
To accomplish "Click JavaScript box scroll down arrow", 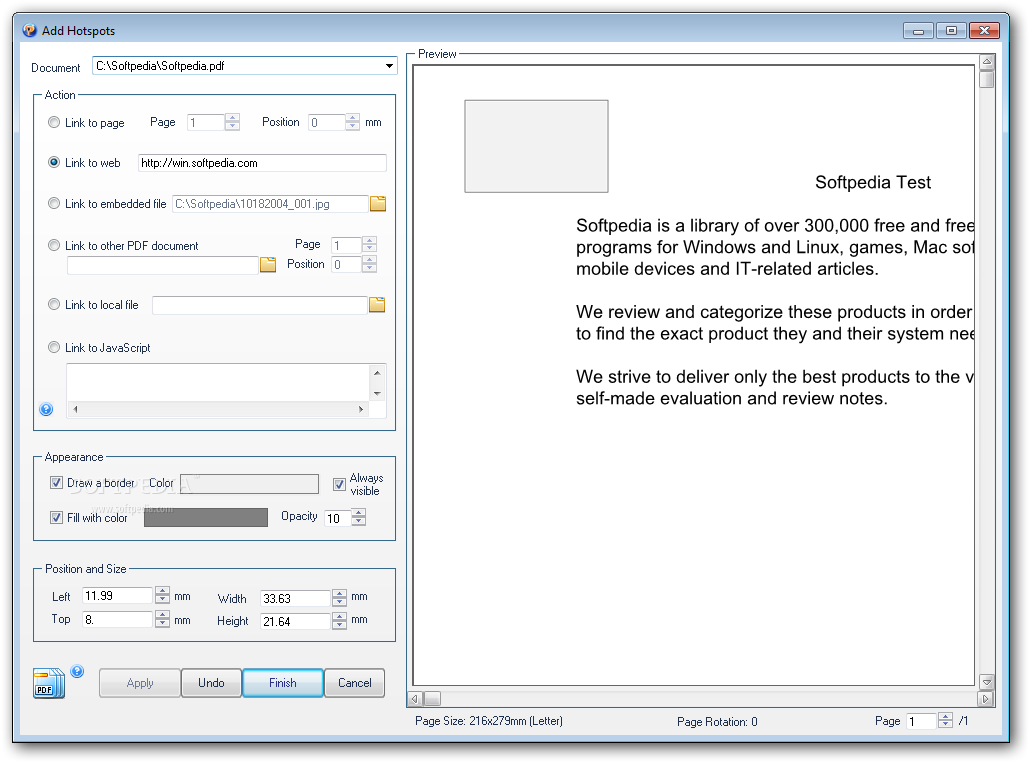I will (x=377, y=393).
